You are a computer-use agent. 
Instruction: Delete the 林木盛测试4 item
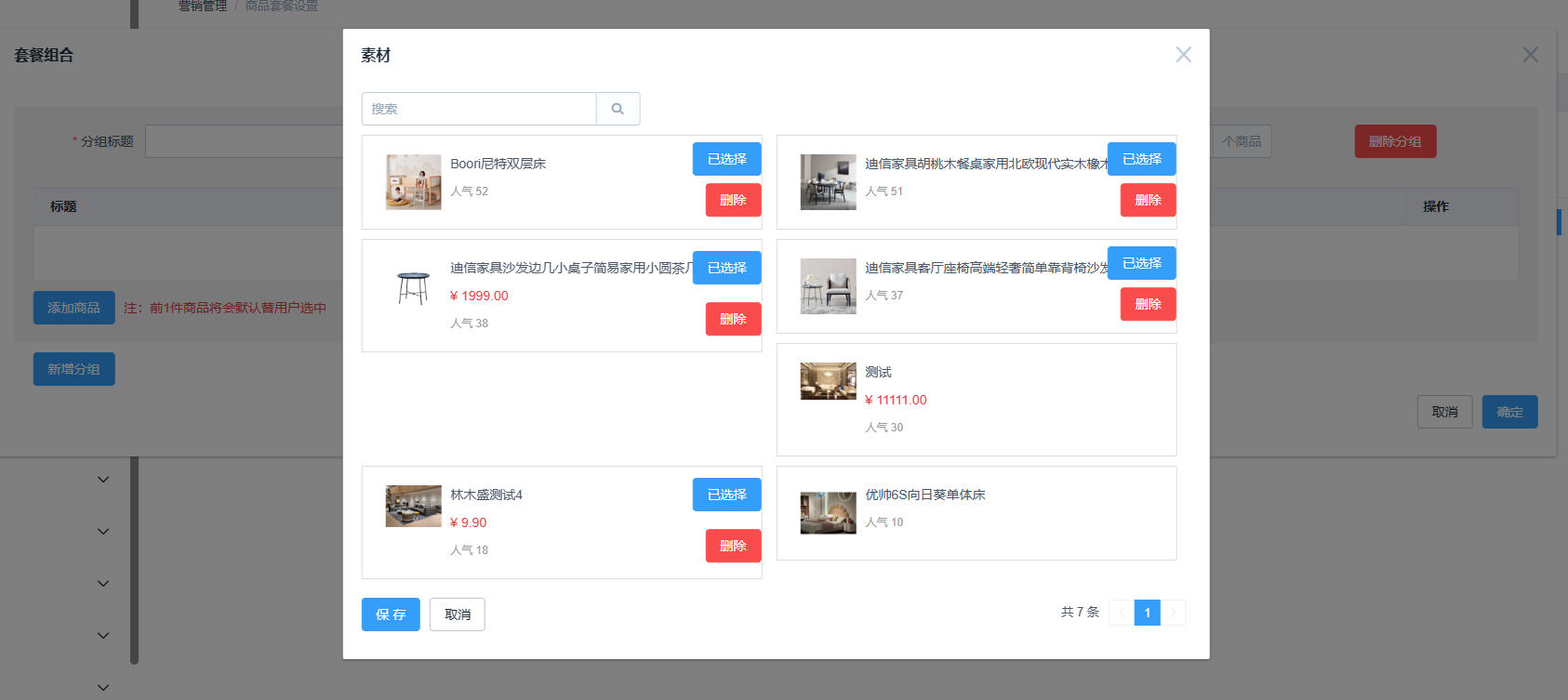point(733,546)
